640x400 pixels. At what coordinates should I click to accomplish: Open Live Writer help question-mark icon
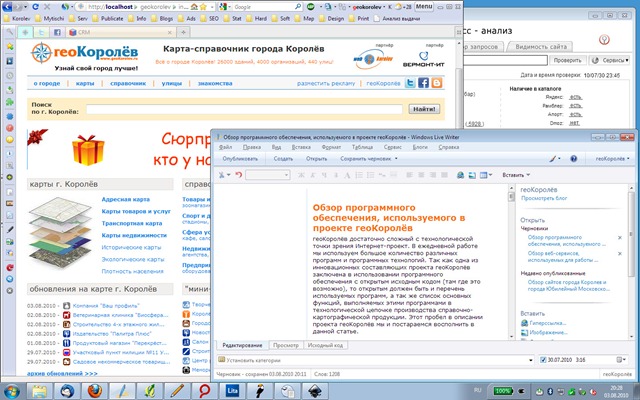pos(573,159)
